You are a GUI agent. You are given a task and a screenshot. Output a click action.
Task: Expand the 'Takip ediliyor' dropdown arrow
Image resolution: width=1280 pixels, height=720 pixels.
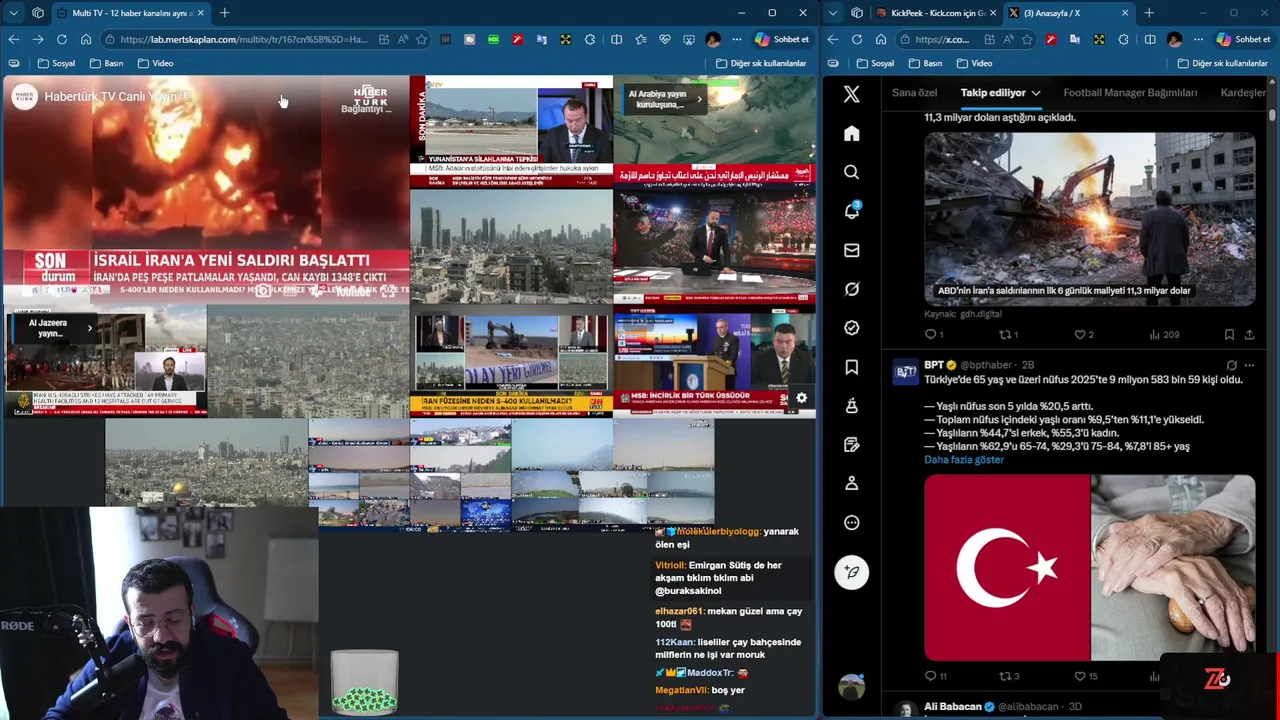(1035, 93)
